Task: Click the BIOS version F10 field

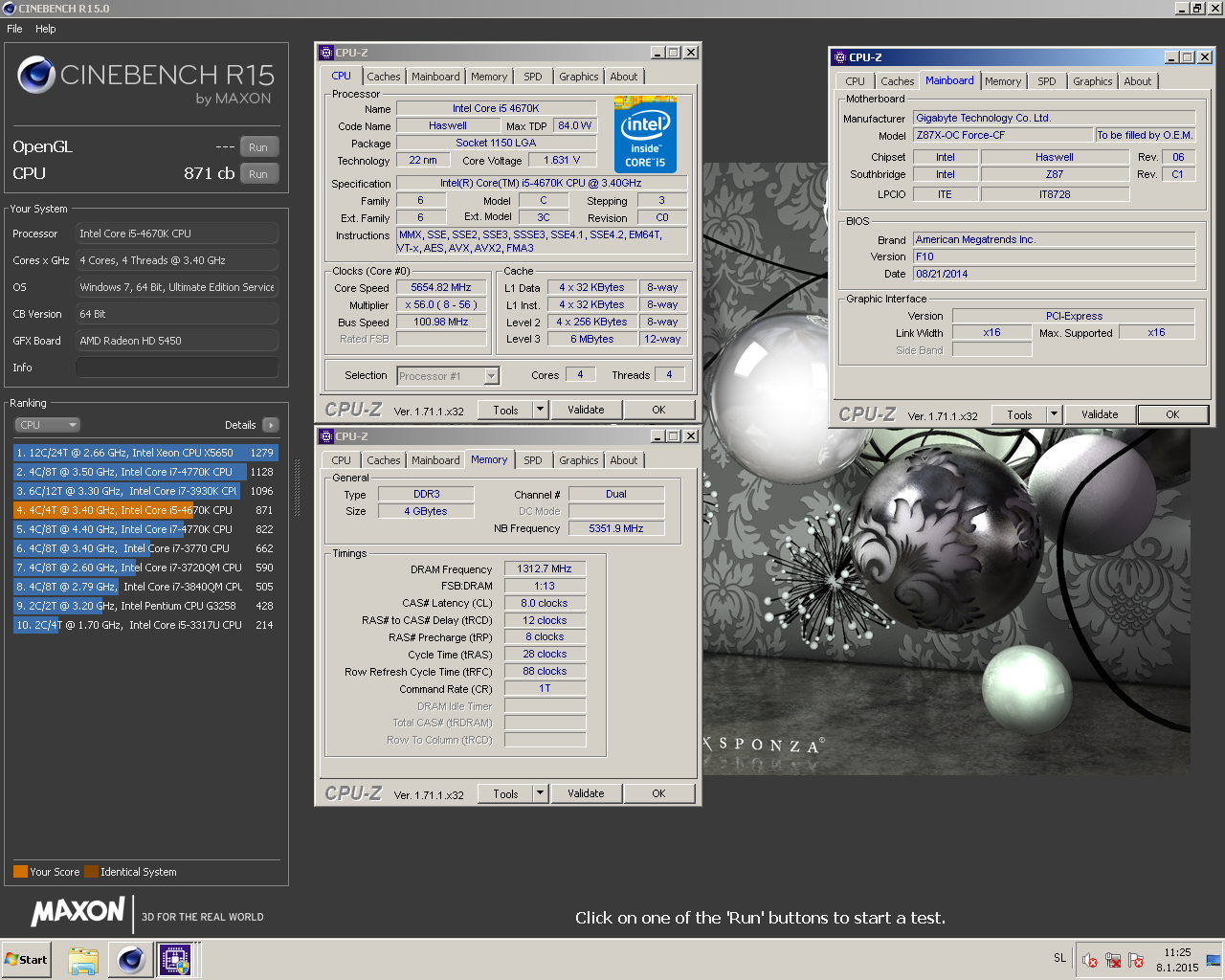Action: (1054, 256)
